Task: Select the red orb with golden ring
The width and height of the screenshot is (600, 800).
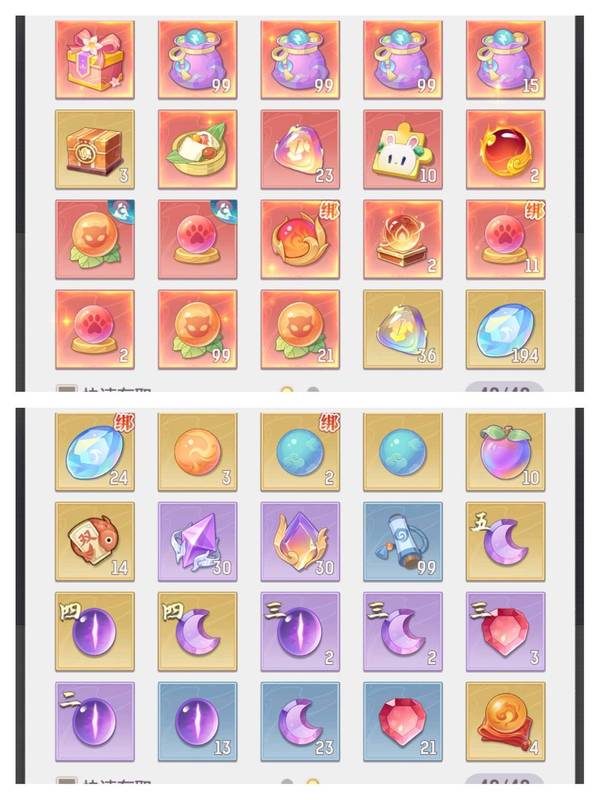Action: (506, 149)
